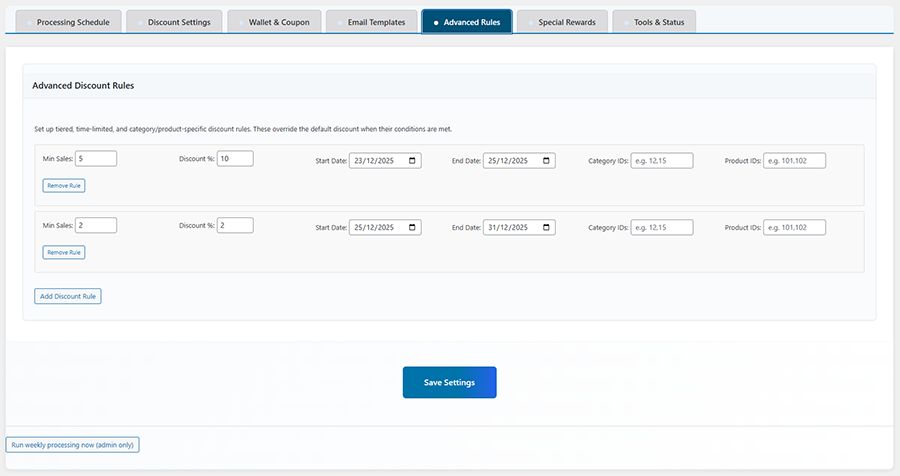The height and width of the screenshot is (476, 900).
Task: Click the Advanced Discount Rules heading
Action: (x=83, y=86)
